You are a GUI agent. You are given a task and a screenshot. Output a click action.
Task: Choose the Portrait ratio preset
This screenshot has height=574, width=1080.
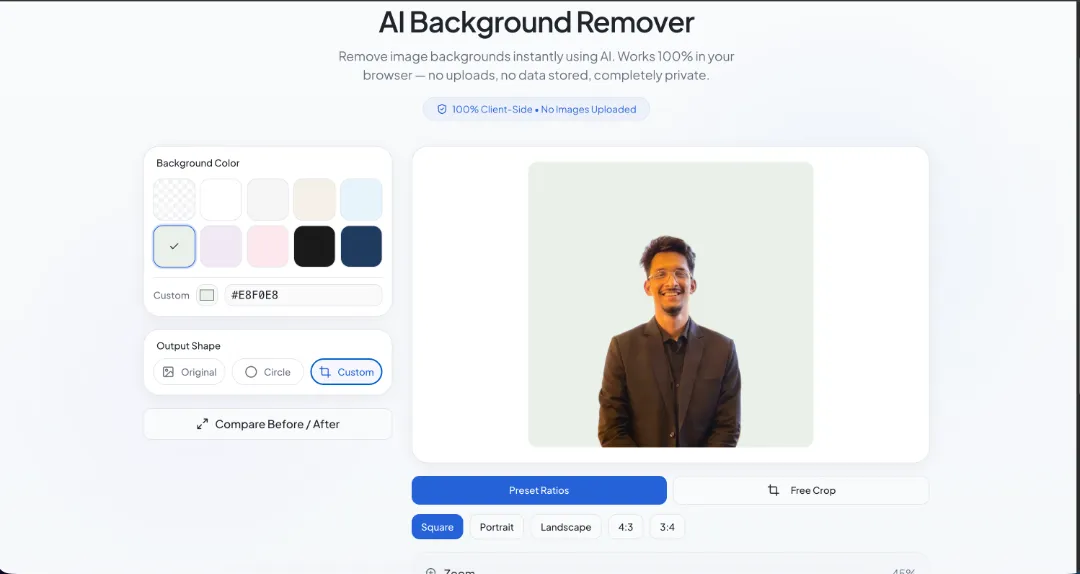(497, 527)
